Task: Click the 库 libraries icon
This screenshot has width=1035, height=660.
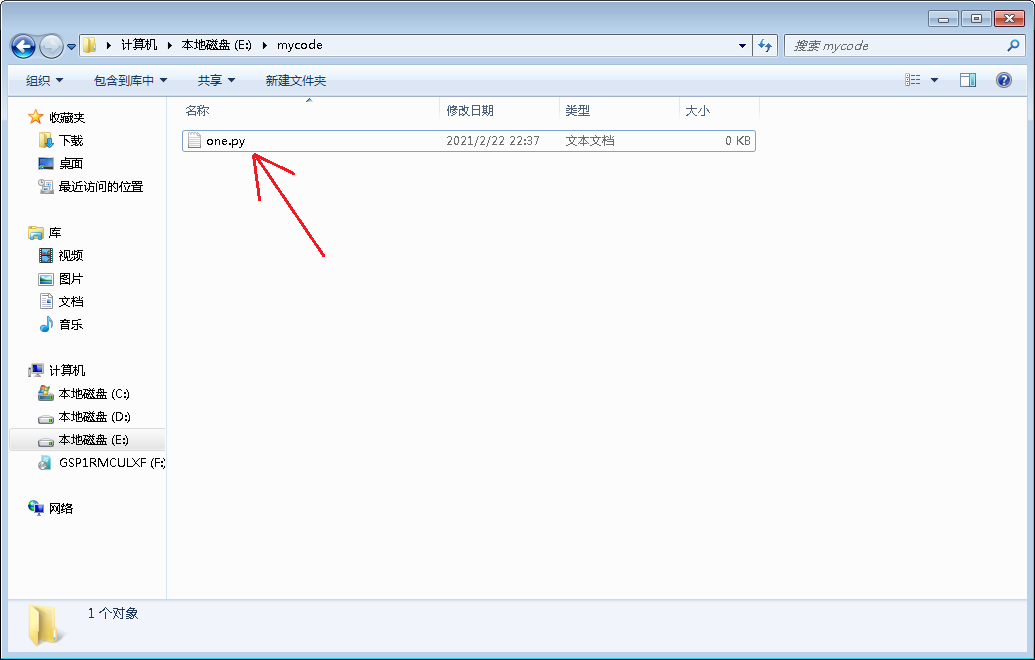Action: [x=36, y=233]
